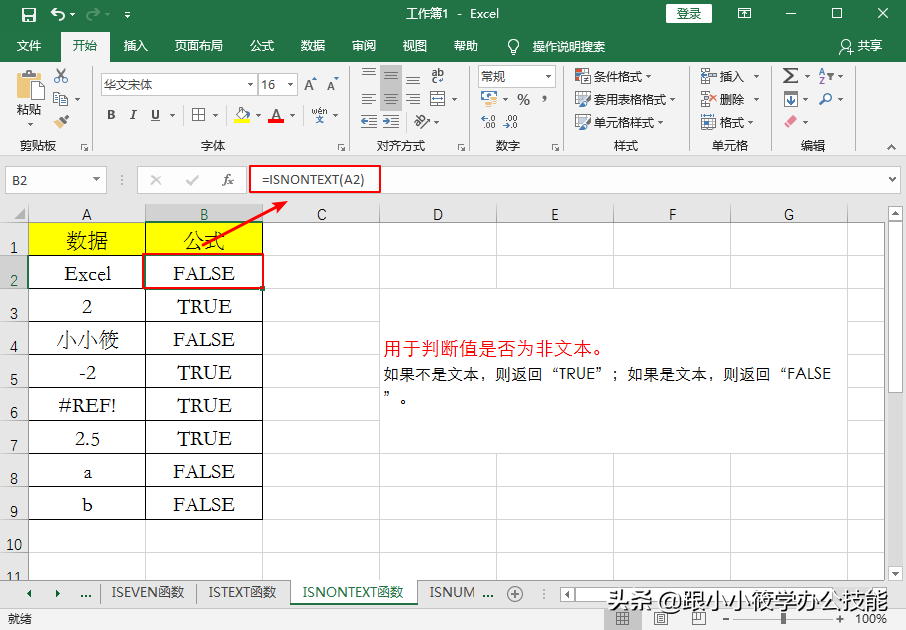Toggle center horizontal alignment
Screen dimensions: 906x630
coord(391,99)
